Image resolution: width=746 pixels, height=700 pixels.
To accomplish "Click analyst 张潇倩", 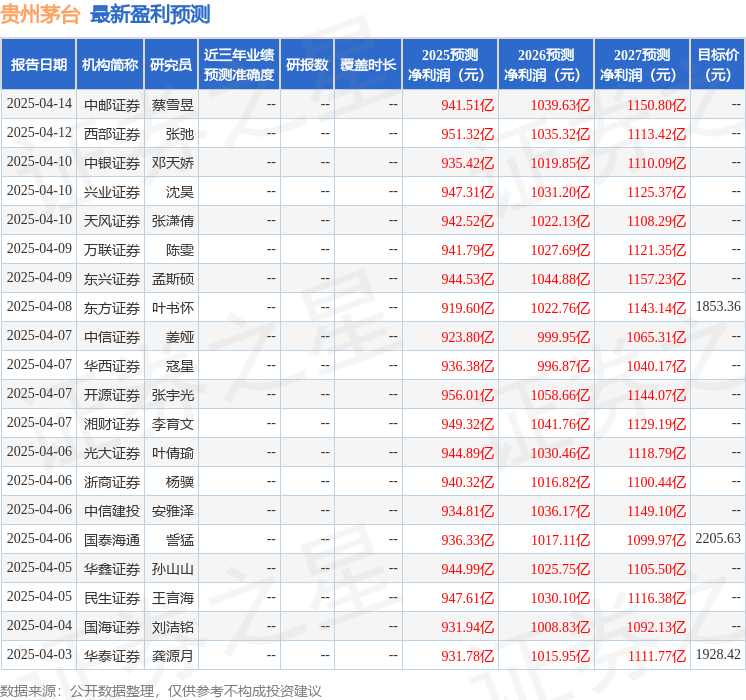I will click(173, 221).
